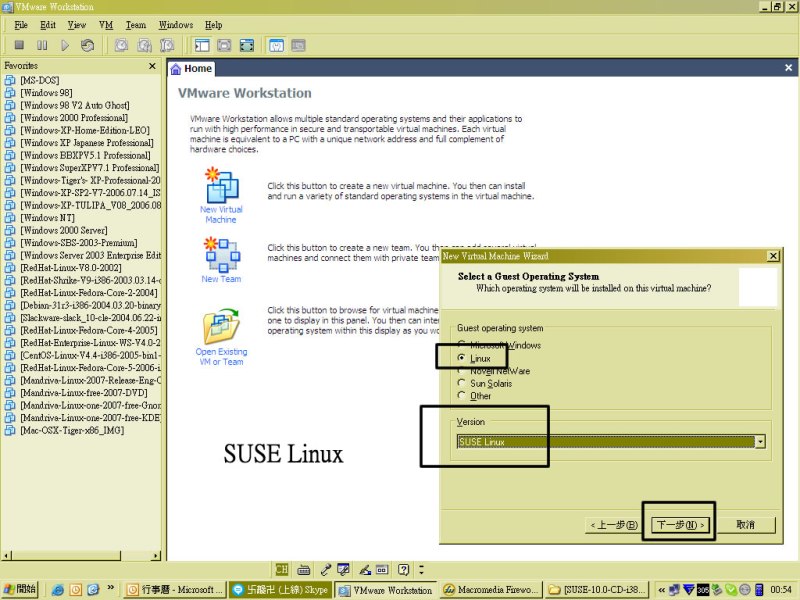Close the Favorites panel
Viewport: 800px width, 600px height.
(152, 66)
